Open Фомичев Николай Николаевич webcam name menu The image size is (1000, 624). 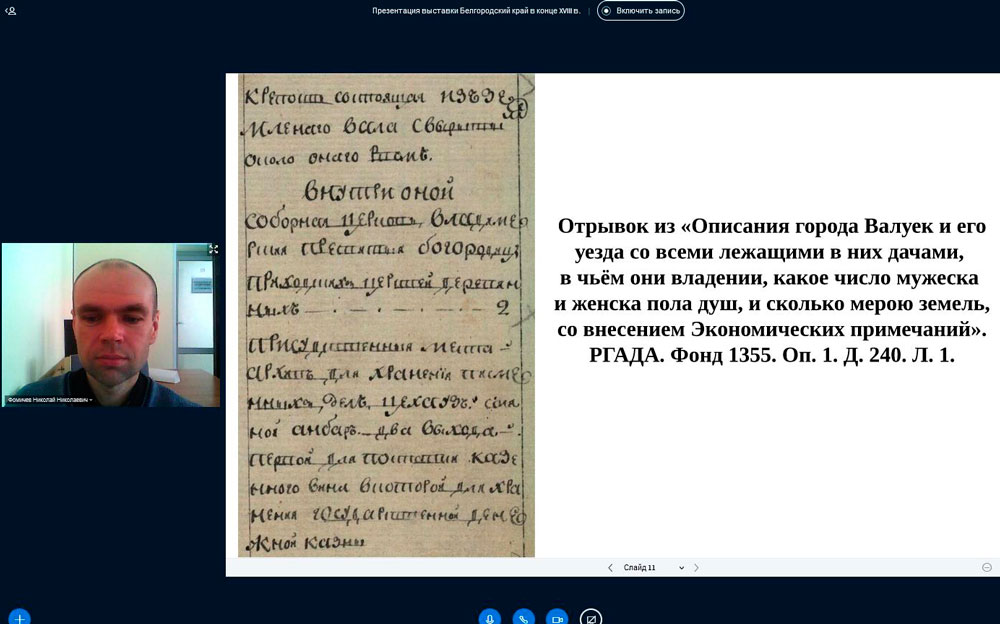50,399
